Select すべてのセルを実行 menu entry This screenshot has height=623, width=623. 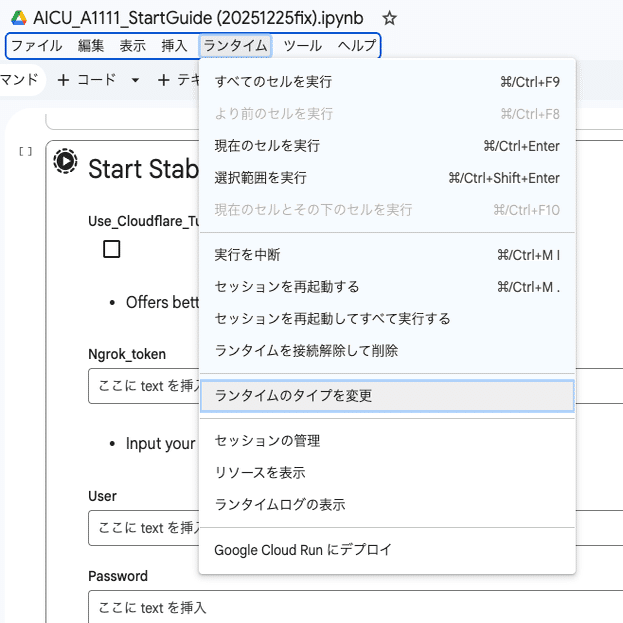273,82
